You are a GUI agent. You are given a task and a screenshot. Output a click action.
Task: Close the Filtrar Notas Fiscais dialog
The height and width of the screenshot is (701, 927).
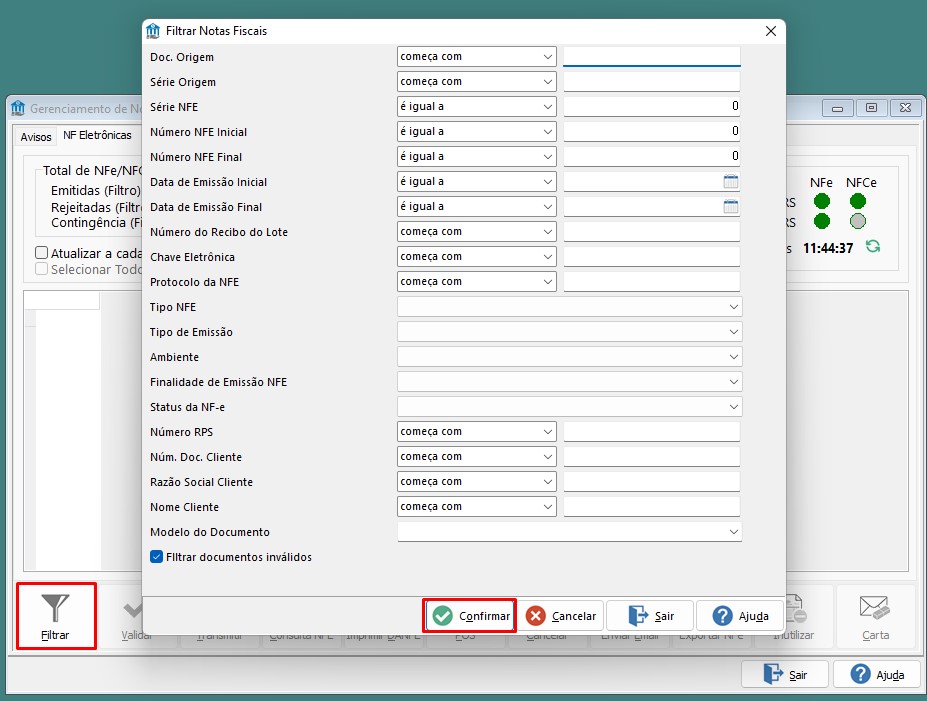point(770,31)
